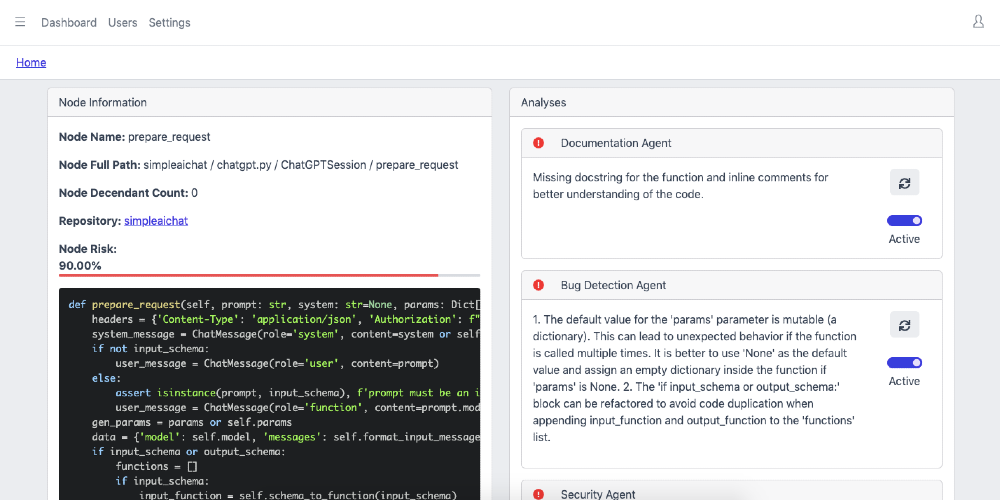Viewport: 1000px width, 500px height.
Task: Open the user profile icon
Action: coord(978,22)
